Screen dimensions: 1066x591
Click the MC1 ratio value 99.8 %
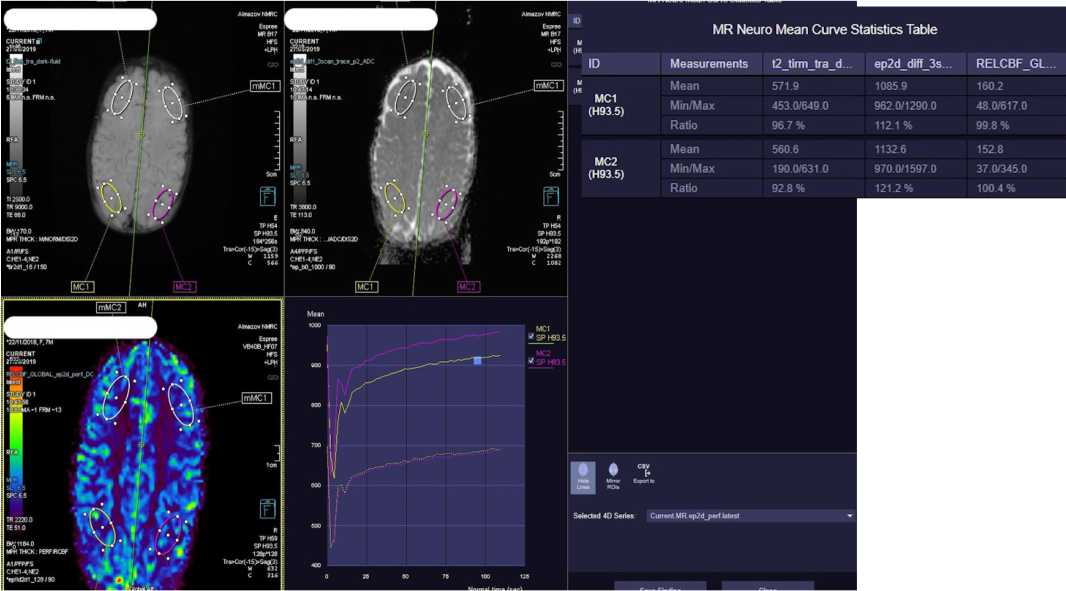(x=993, y=126)
